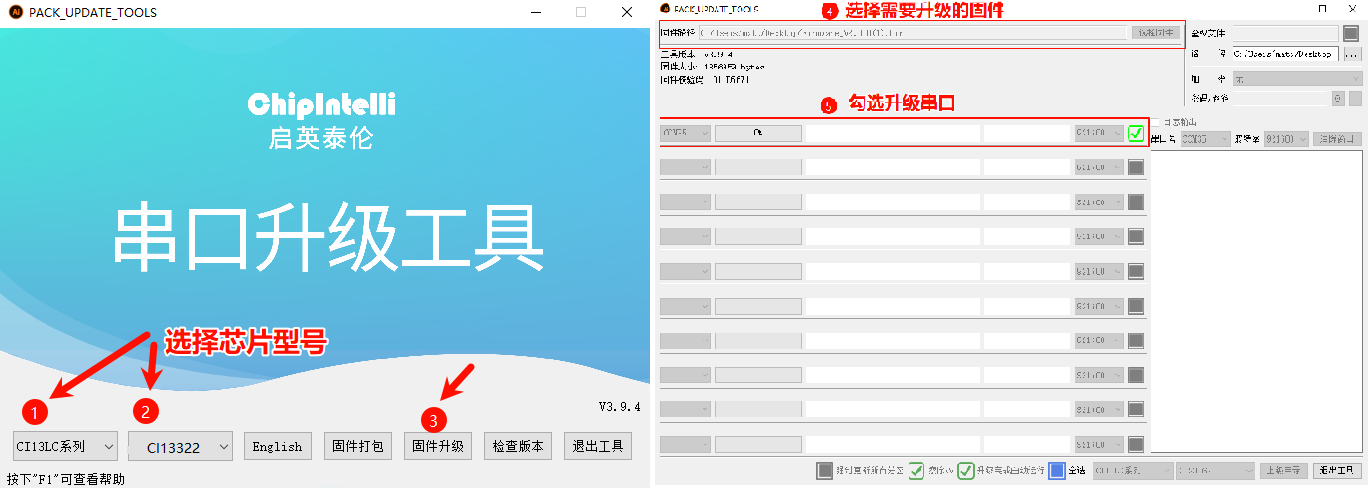Click the V3.9.4 version label
Viewport: 1370px width, 491px height.
coord(619,407)
